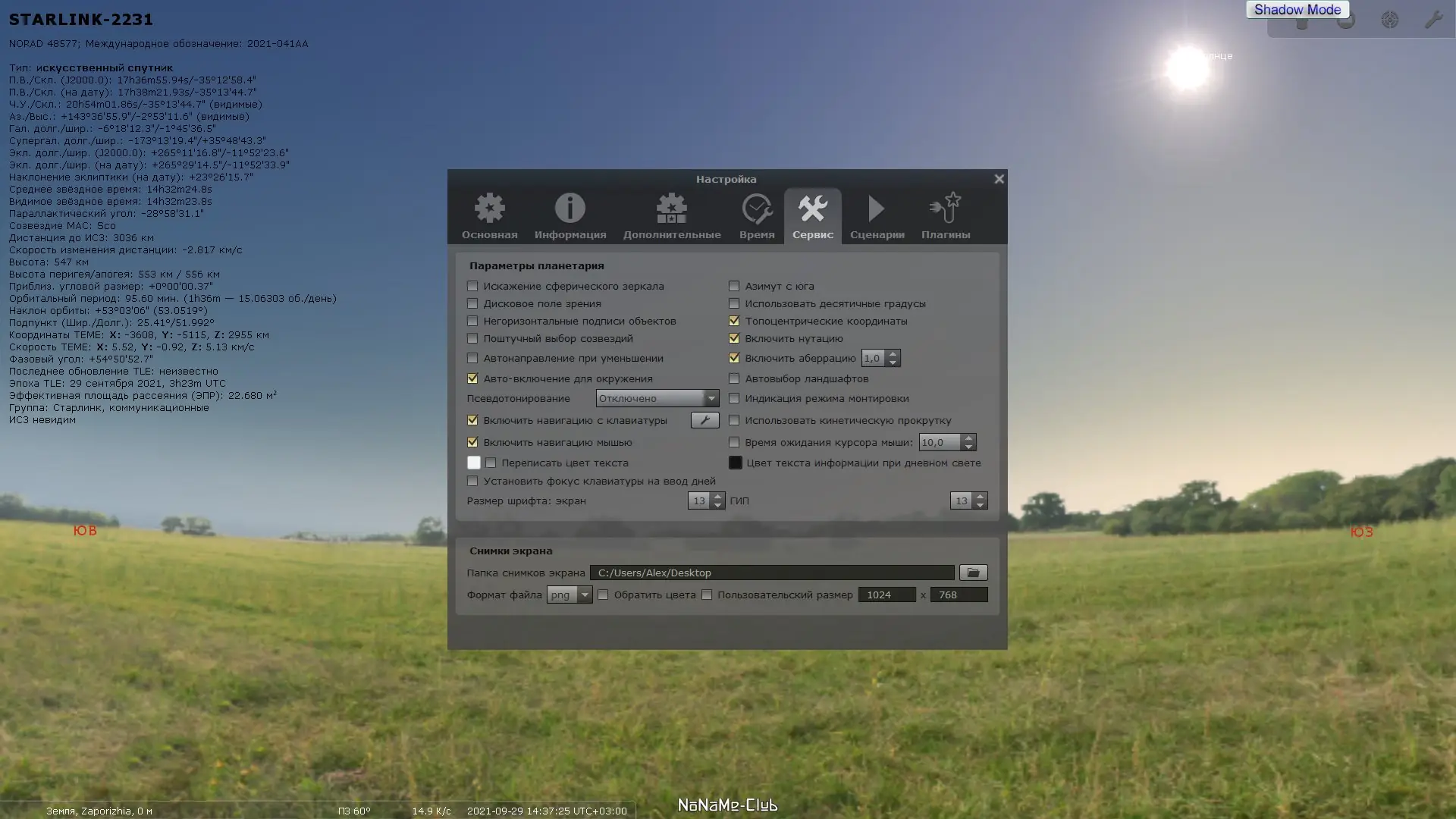Disable Топоцентрические координаты checkbox
The width and height of the screenshot is (1456, 819).
coord(734,321)
